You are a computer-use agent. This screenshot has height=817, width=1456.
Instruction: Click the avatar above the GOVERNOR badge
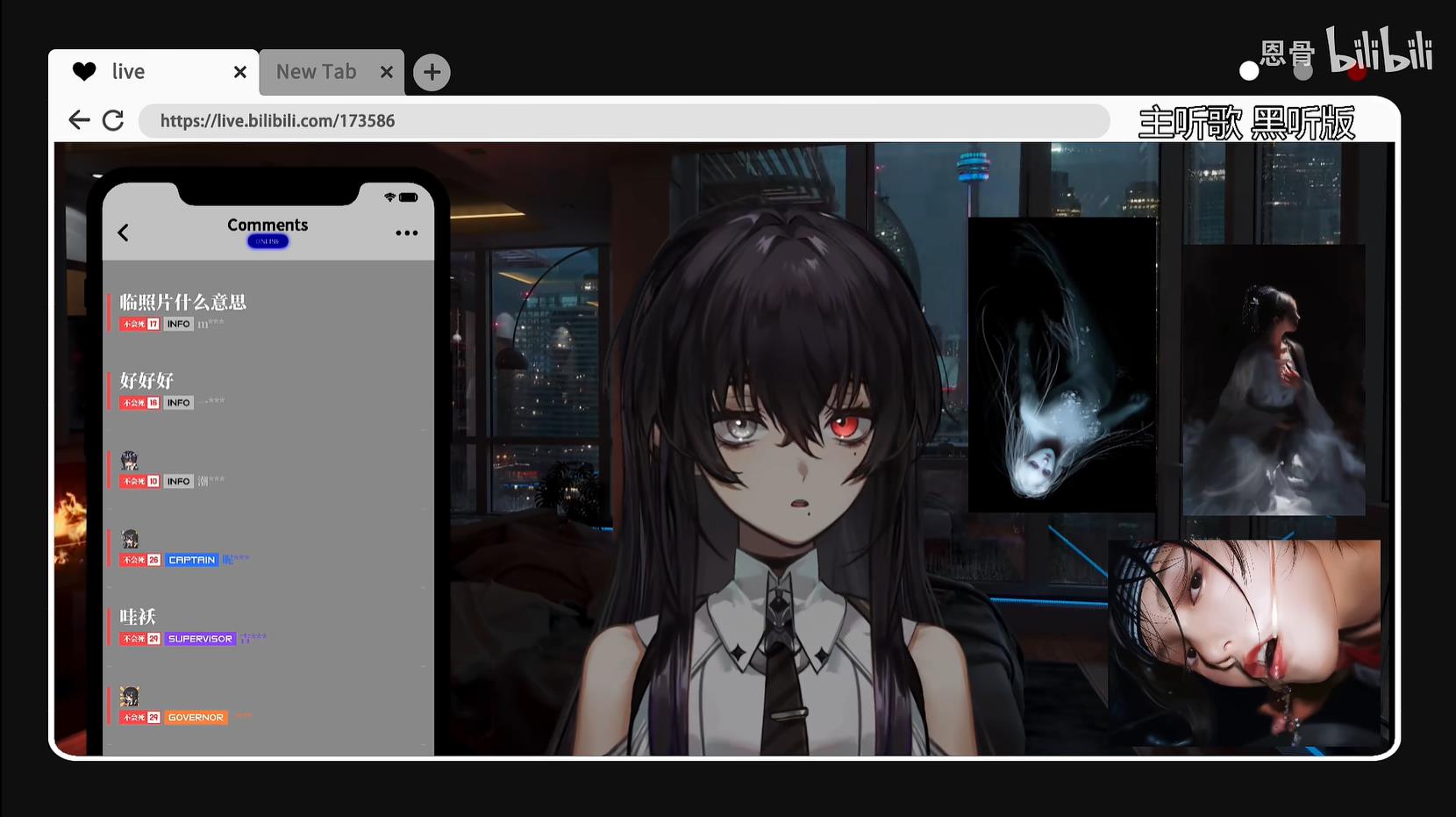click(130, 697)
